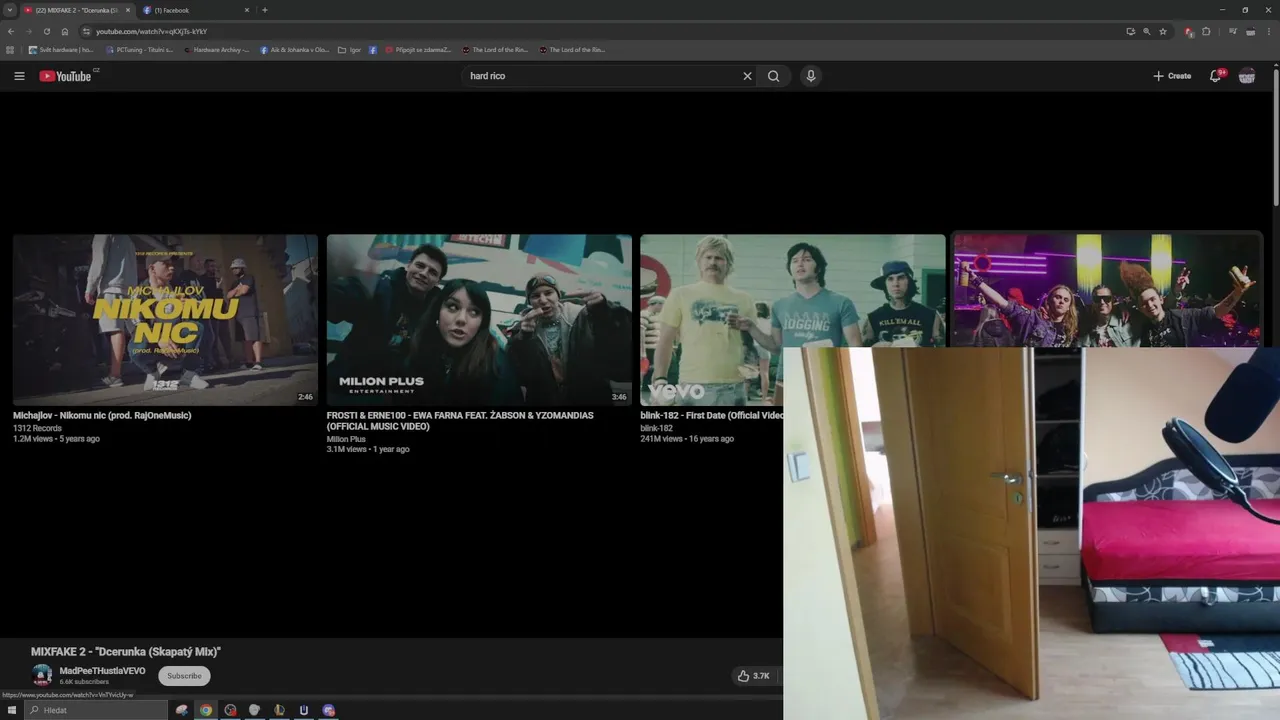This screenshot has width=1280, height=720.
Task: Open the FROSTI & ERNE100 video title
Action: tap(460, 420)
